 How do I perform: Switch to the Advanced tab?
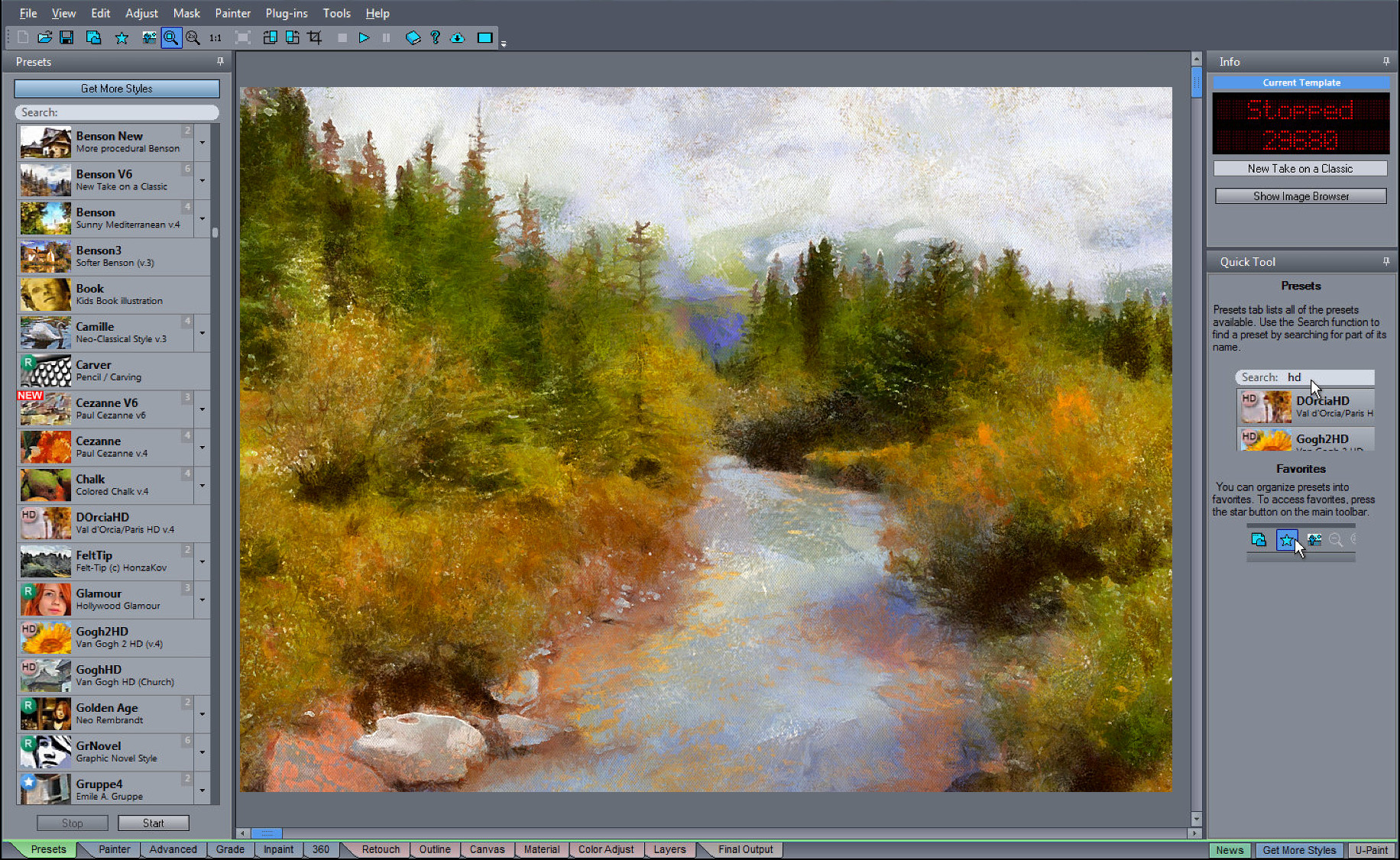coord(173,849)
